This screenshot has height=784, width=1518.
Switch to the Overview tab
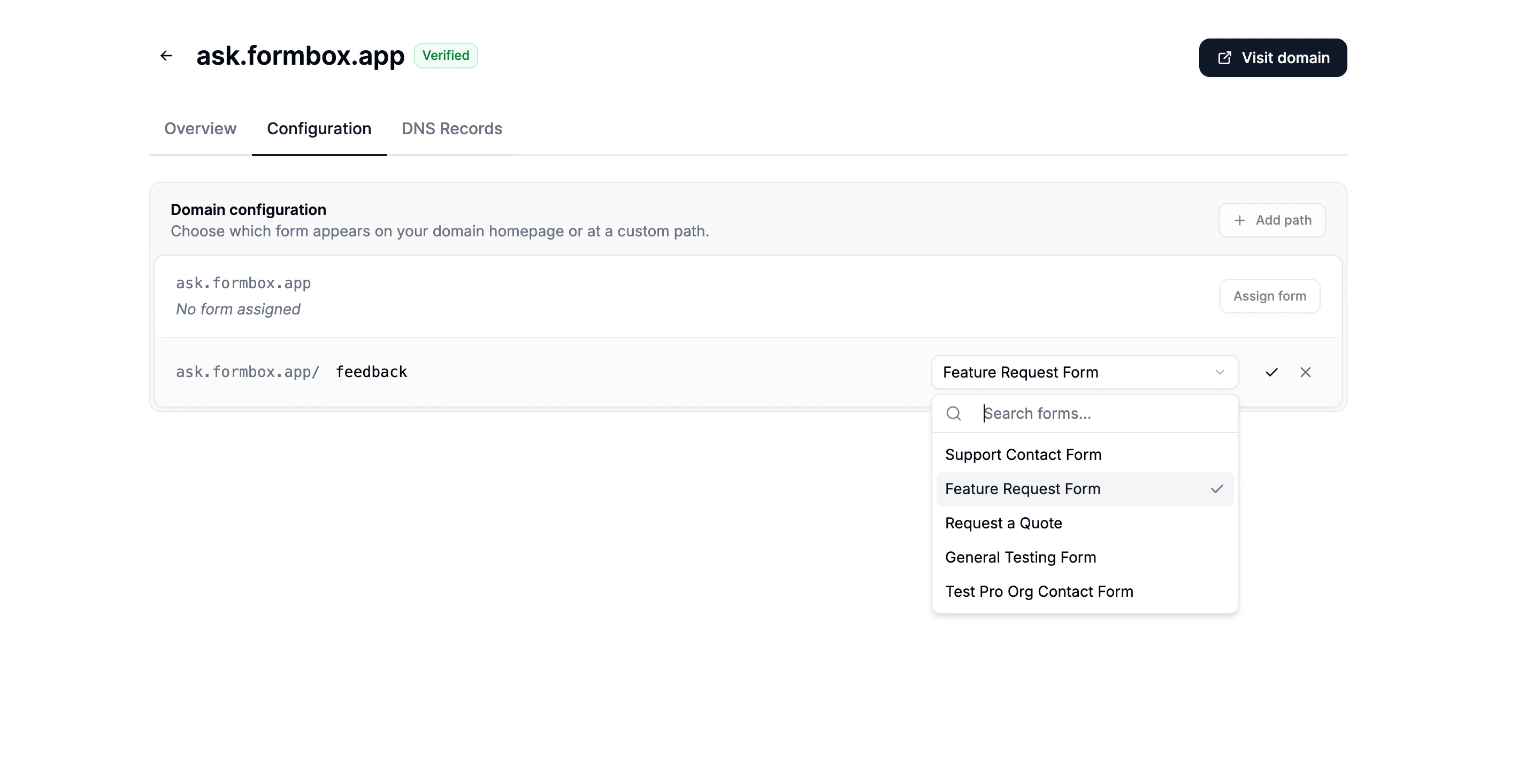[x=200, y=128]
